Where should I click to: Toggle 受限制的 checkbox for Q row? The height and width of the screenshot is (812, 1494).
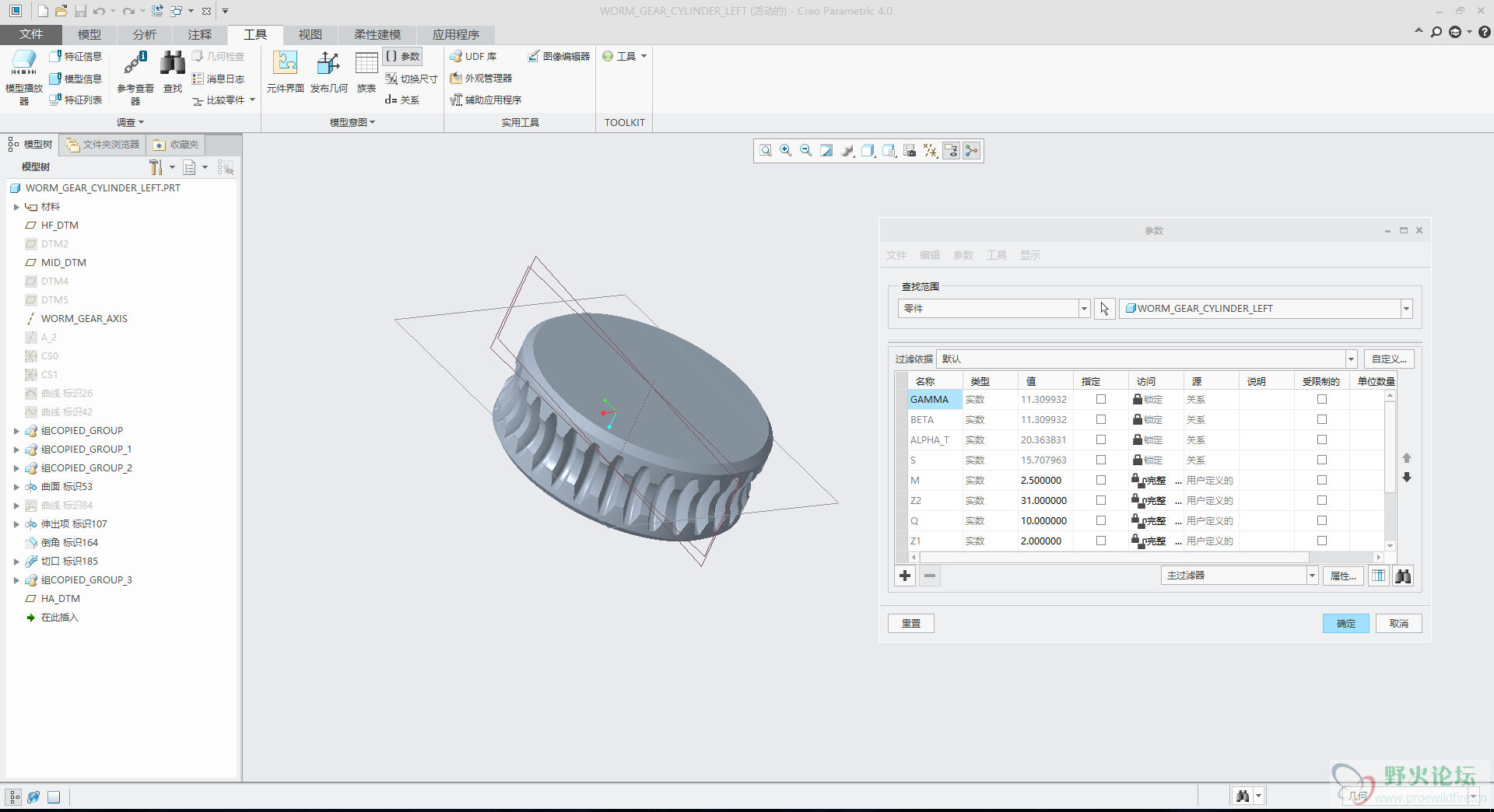[1322, 520]
